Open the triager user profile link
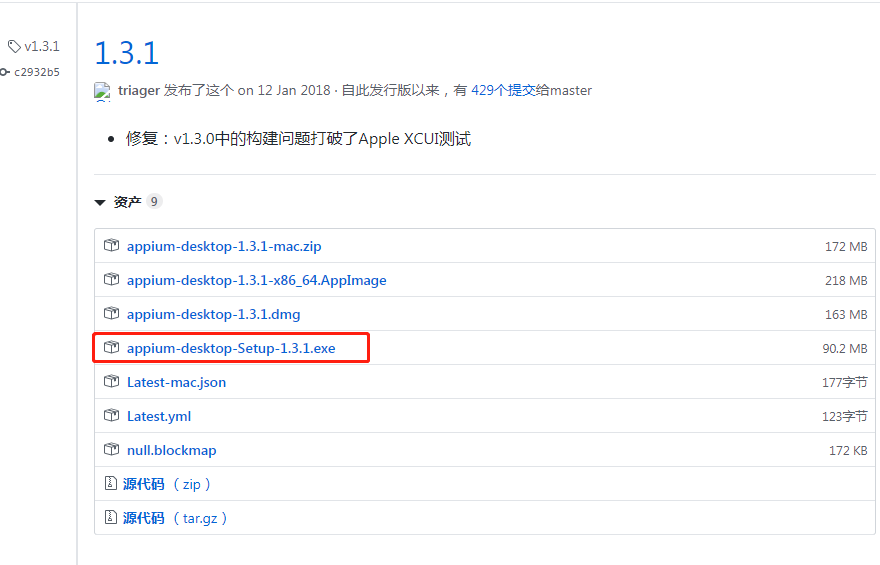The height and width of the screenshot is (565, 880). (139, 90)
